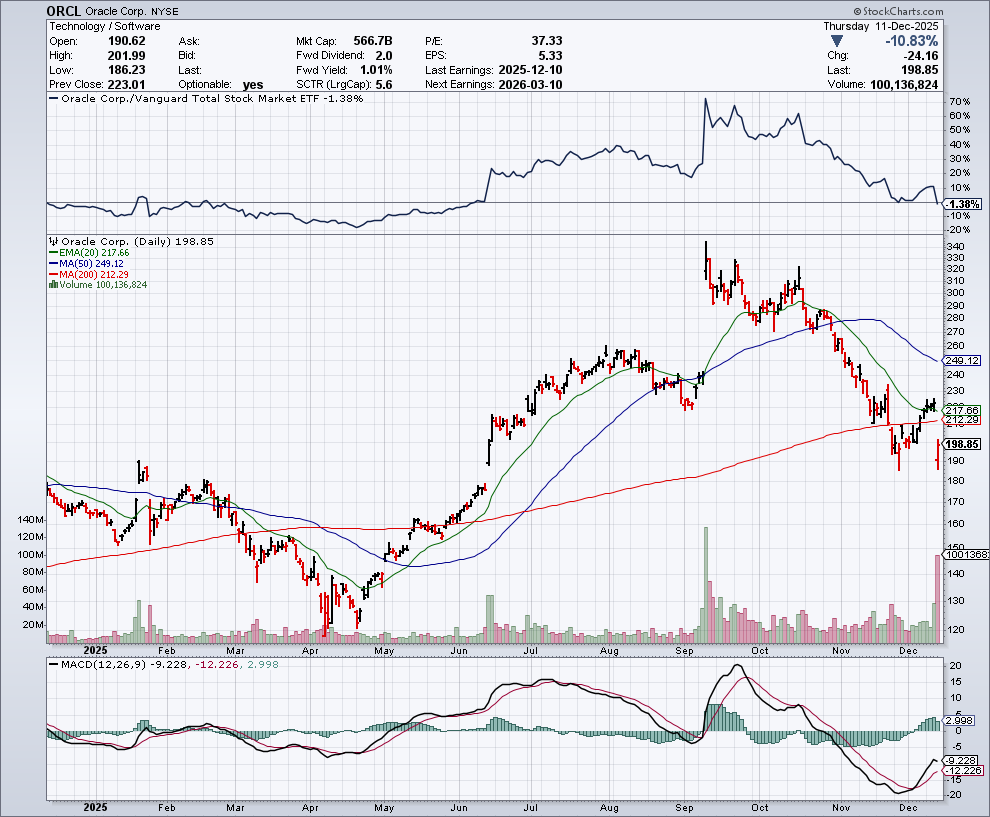The image size is (990, 817).
Task: Click the ORCL ticker symbol in header
Action: [64, 9]
